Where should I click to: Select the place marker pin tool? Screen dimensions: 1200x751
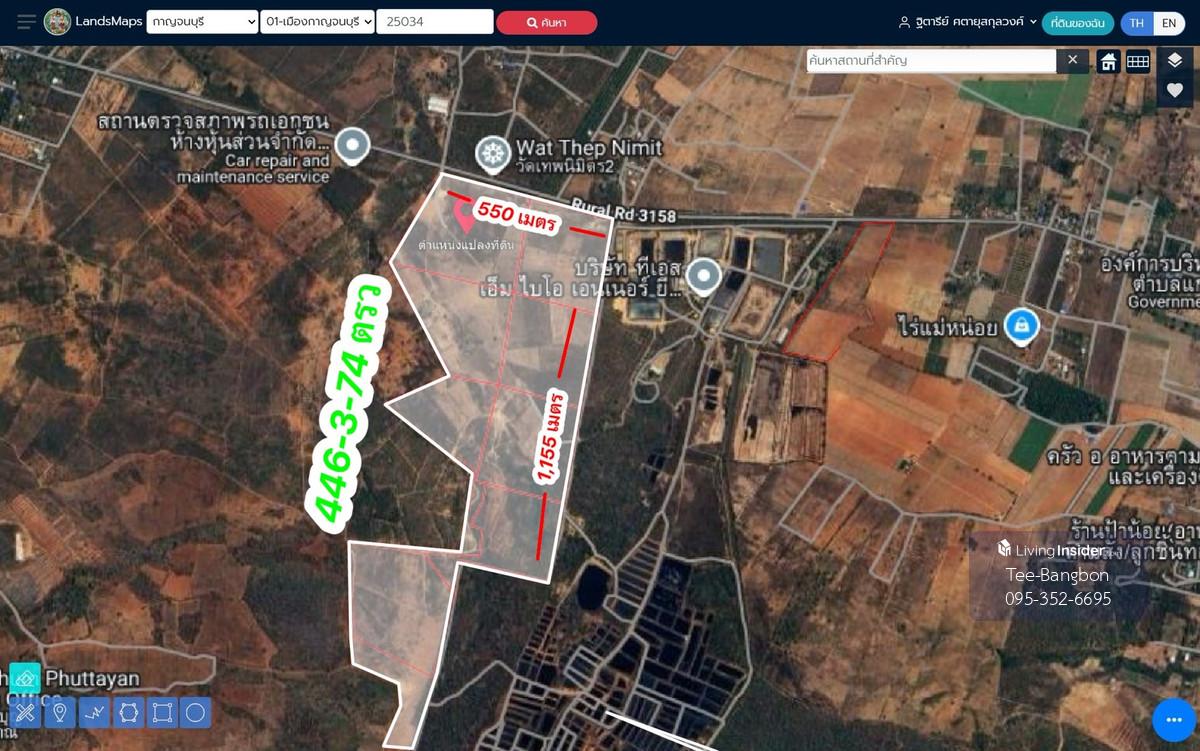click(59, 712)
